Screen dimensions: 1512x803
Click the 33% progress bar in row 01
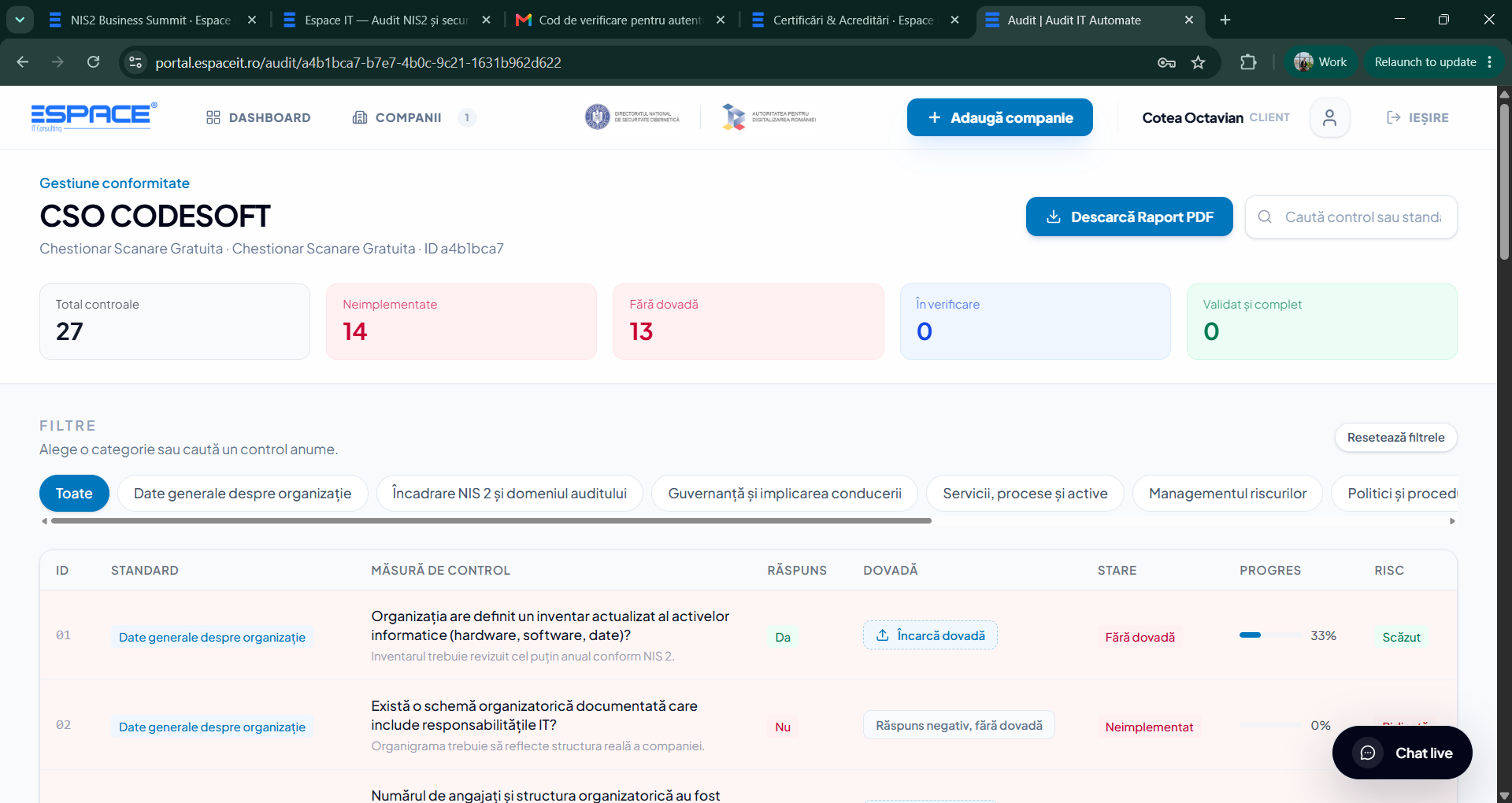click(1270, 635)
